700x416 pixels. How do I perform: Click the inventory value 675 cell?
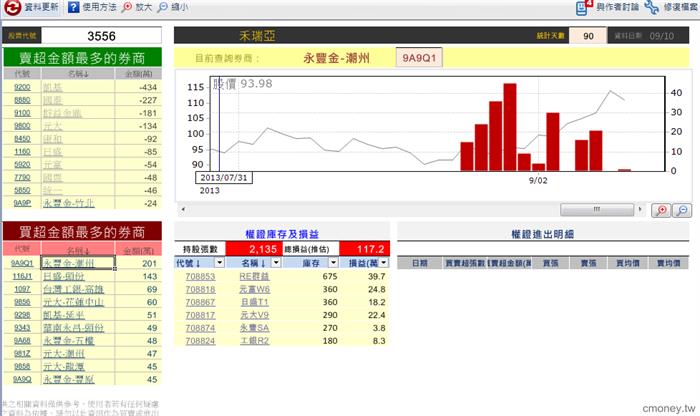point(310,276)
